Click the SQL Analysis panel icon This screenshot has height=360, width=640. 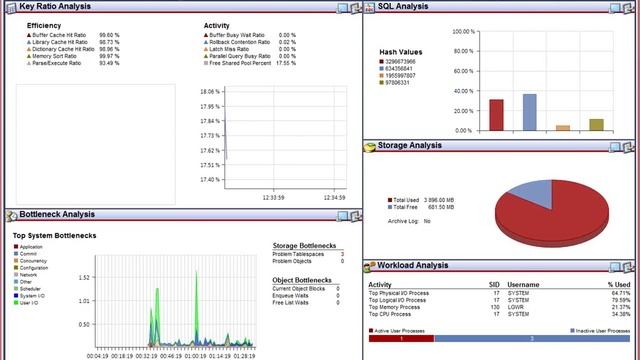[x=369, y=8]
